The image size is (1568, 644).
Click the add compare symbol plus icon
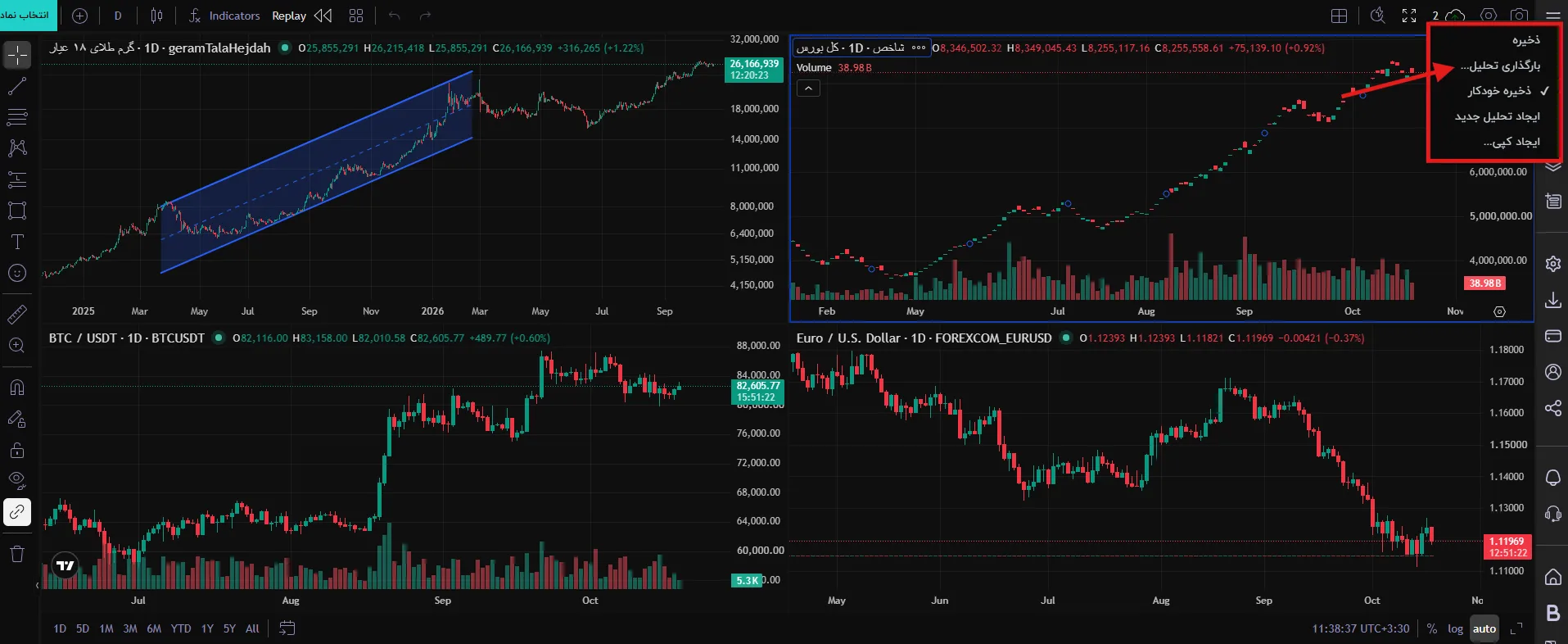79,16
